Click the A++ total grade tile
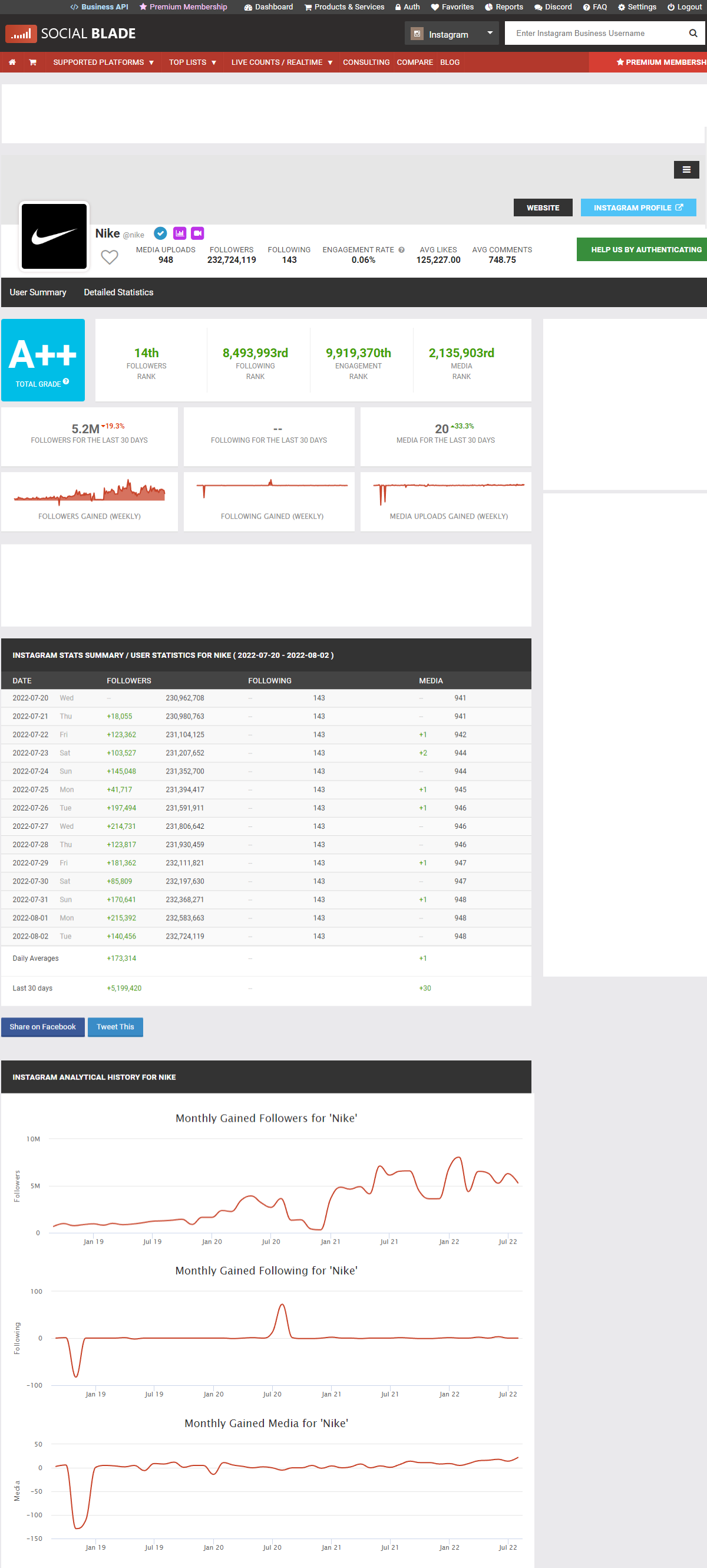This screenshot has width=707, height=1568. pyautogui.click(x=42, y=360)
